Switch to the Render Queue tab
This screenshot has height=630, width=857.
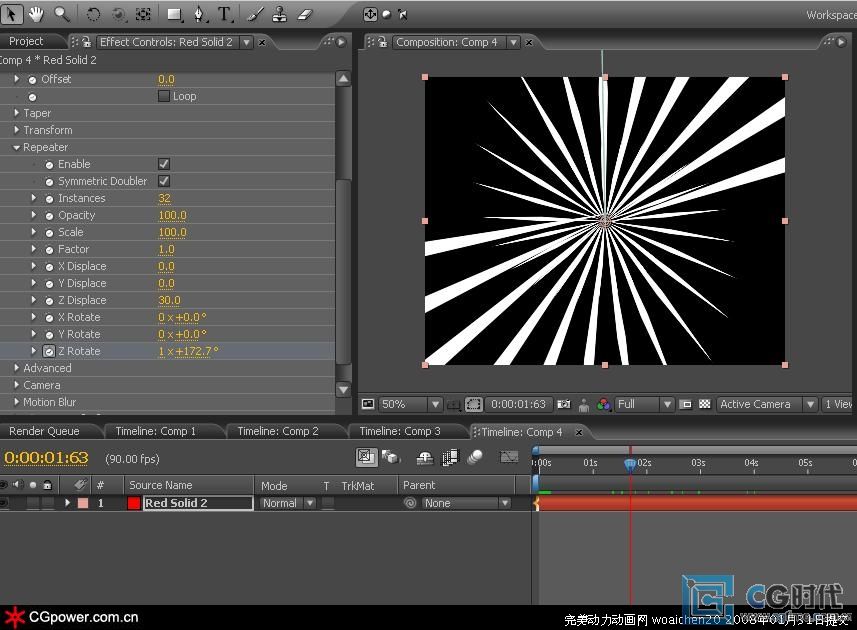43,431
